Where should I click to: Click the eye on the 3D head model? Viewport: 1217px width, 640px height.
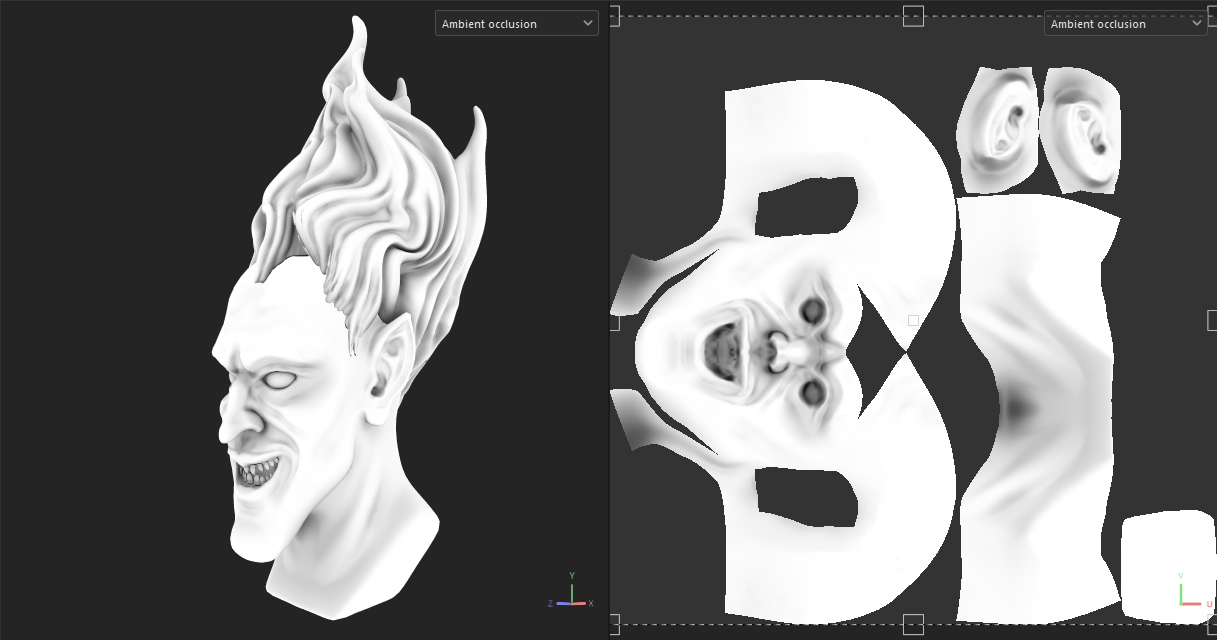(x=278, y=380)
